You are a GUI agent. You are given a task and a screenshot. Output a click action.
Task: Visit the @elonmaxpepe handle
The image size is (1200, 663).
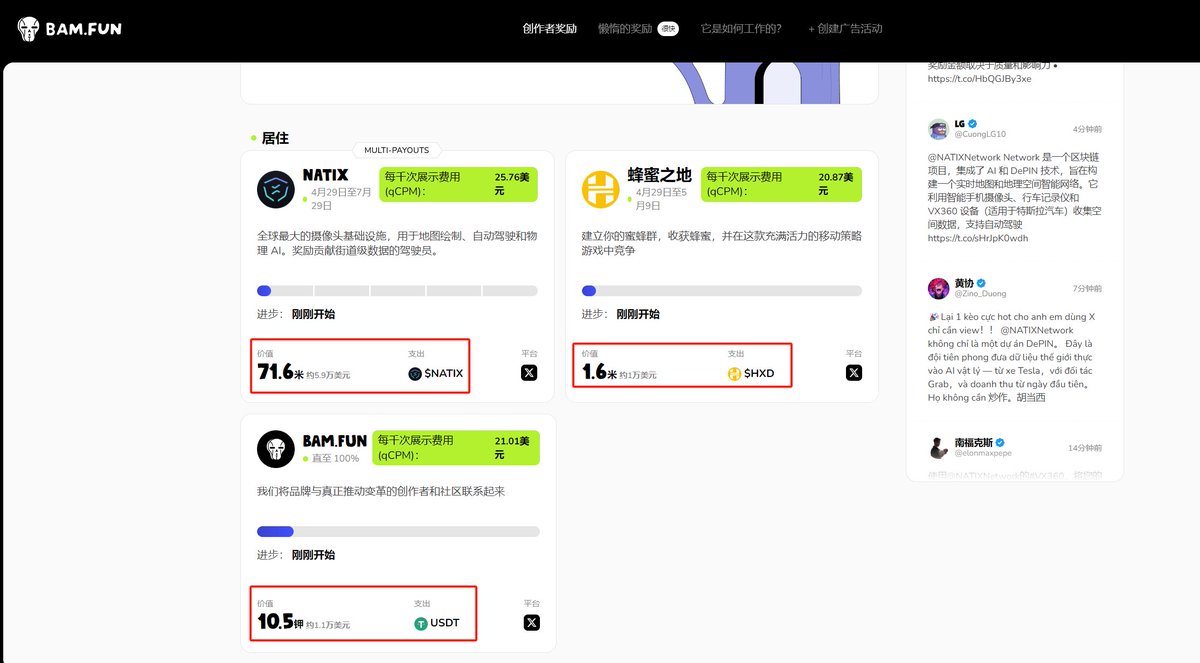click(x=983, y=453)
